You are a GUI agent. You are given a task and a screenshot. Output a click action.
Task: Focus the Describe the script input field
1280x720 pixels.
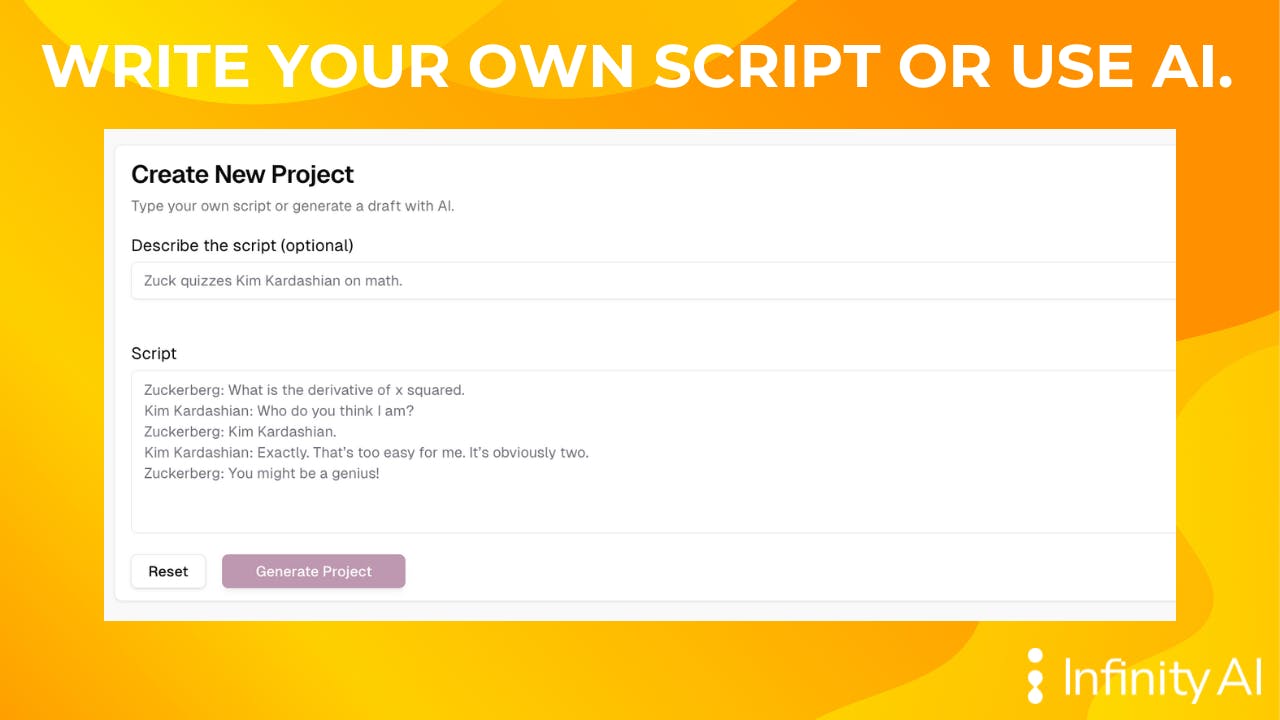pos(653,281)
